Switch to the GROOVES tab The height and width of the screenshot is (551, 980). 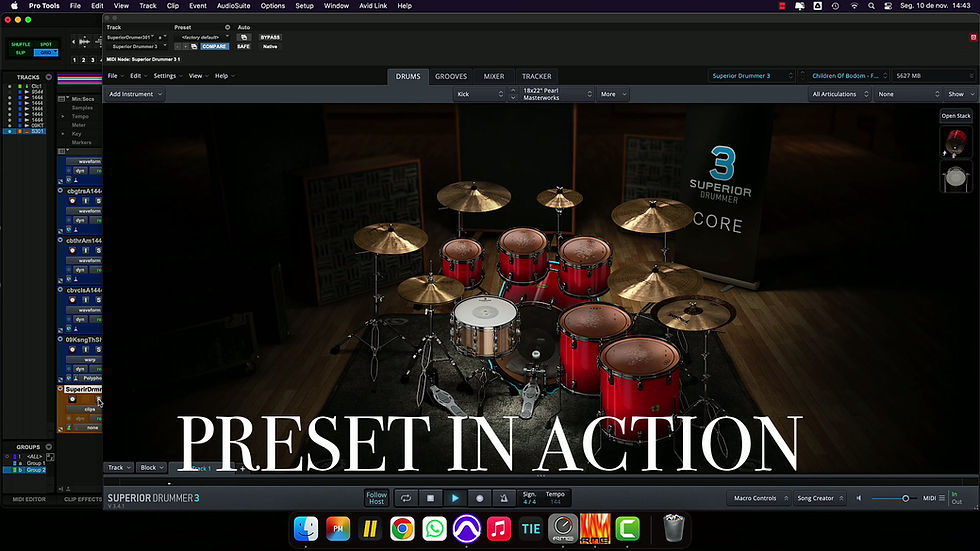coord(451,76)
